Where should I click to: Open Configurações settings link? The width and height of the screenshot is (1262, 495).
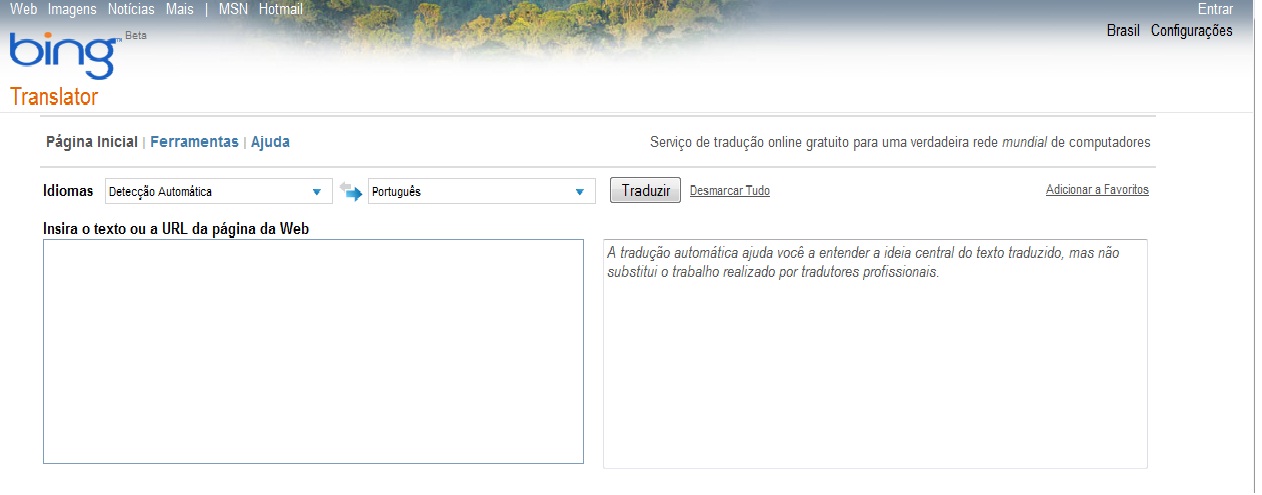coord(1192,31)
